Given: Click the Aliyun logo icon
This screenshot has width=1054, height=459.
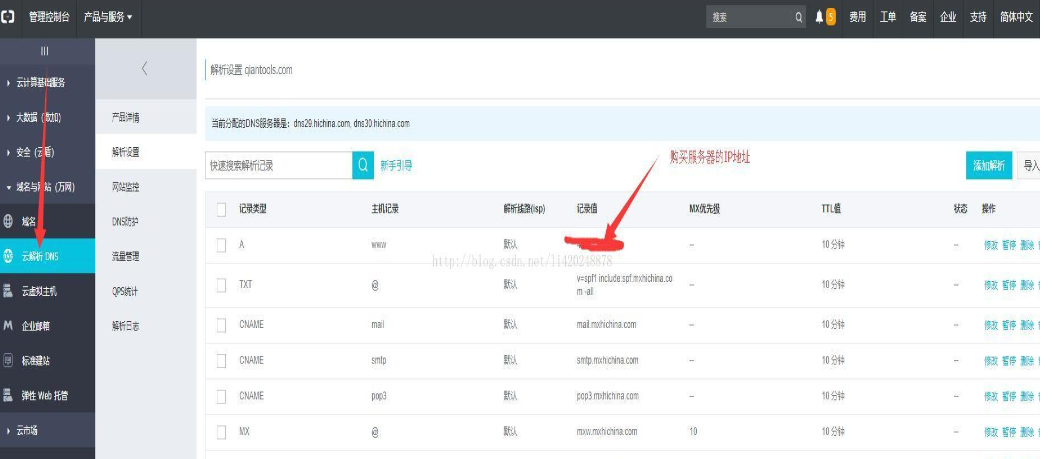Looking at the screenshot, I should [x=7, y=17].
